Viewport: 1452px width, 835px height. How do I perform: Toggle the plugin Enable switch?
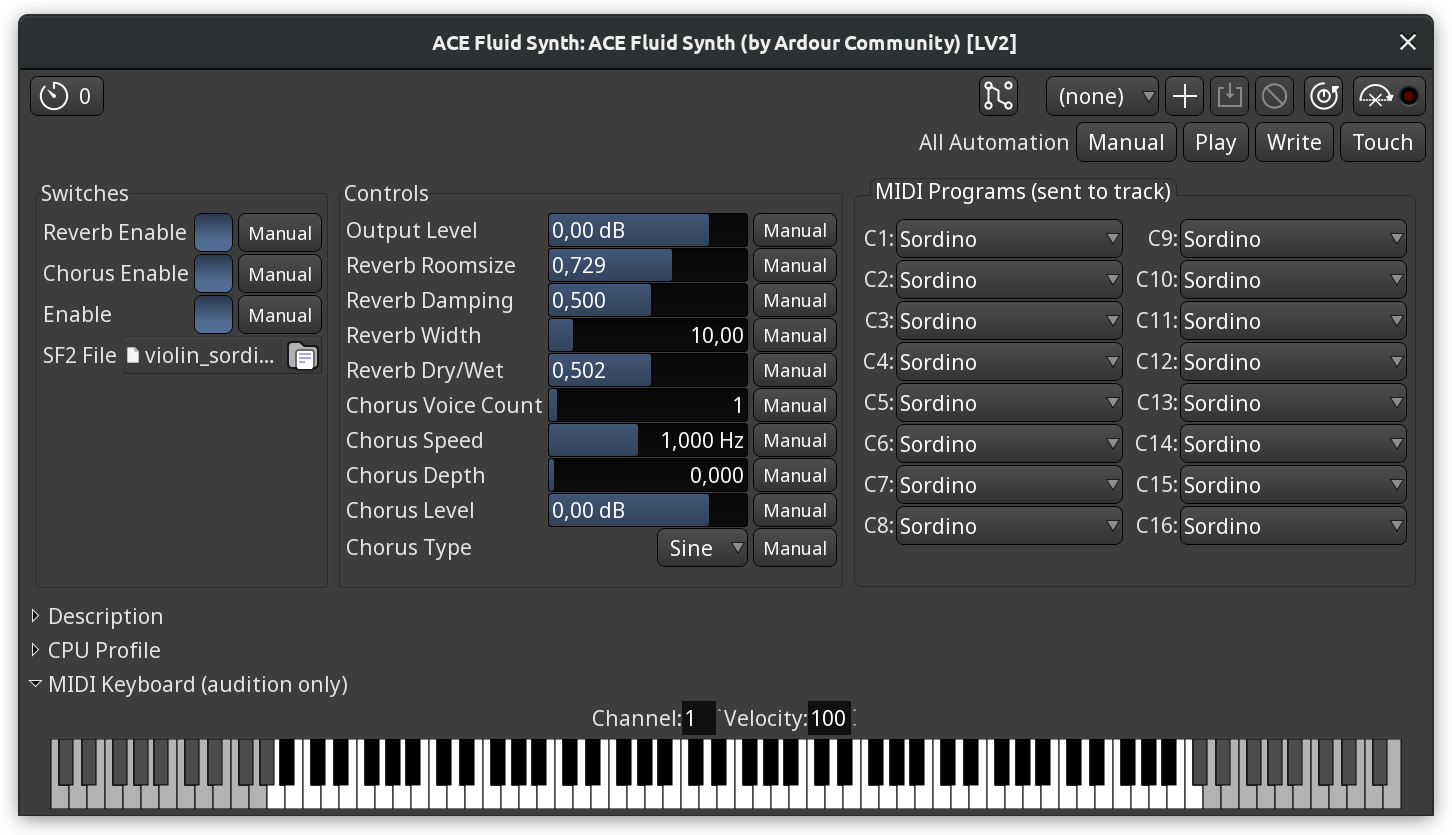(213, 315)
